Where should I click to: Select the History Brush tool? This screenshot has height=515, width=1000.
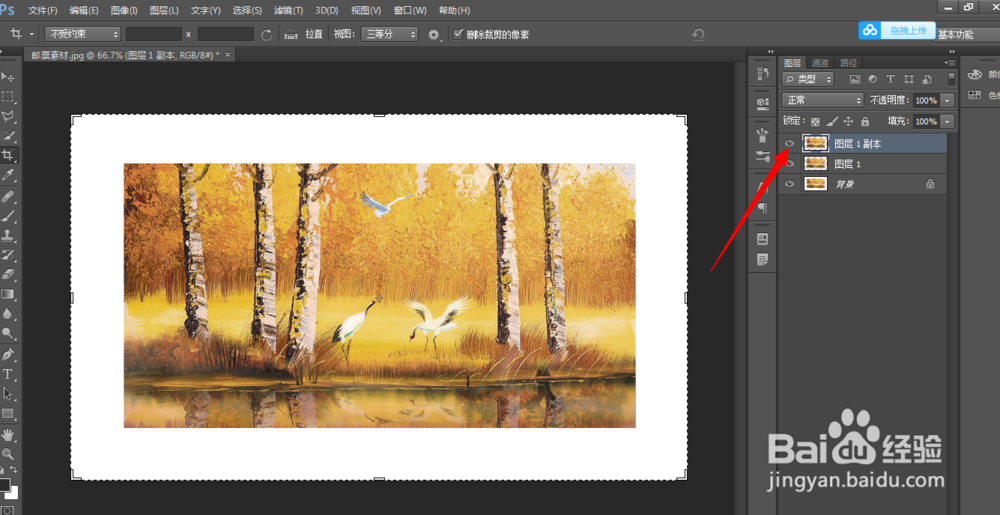coord(8,254)
